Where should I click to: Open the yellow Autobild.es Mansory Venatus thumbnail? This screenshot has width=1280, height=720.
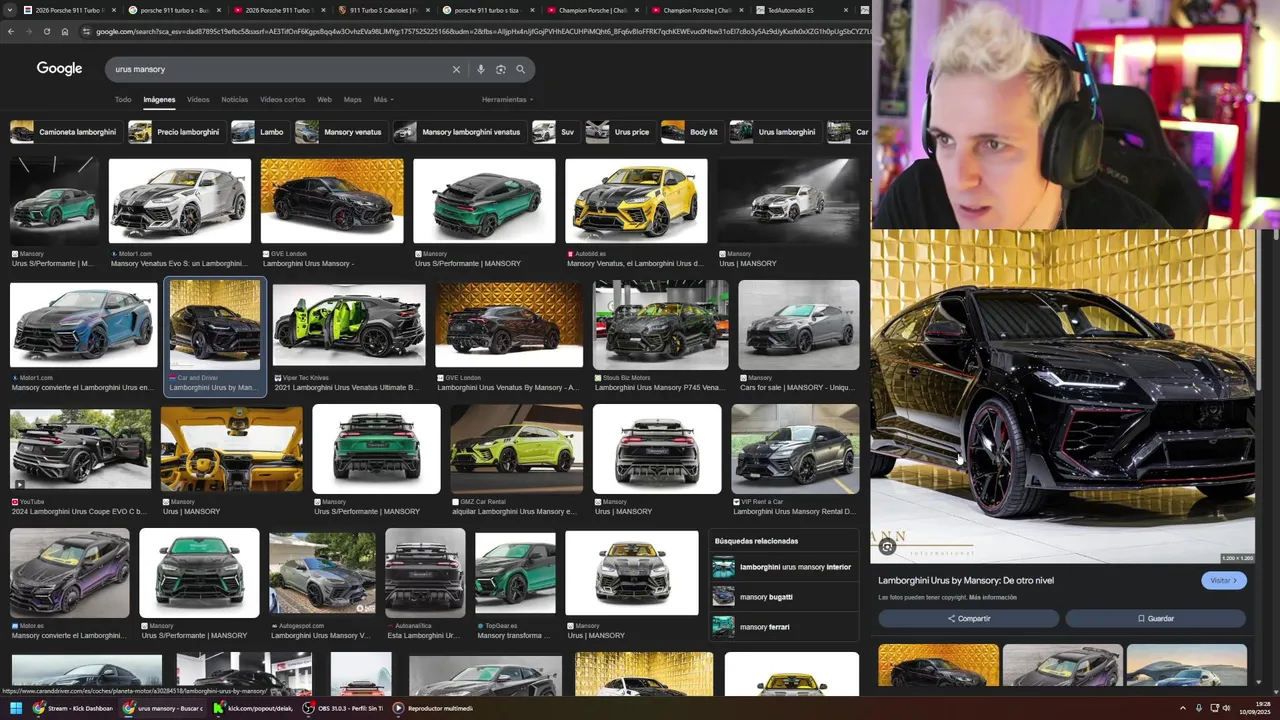click(636, 201)
